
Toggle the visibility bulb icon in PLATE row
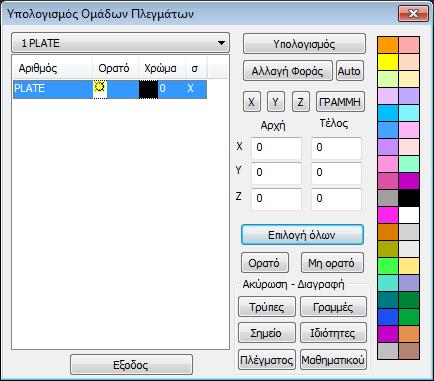100,87
